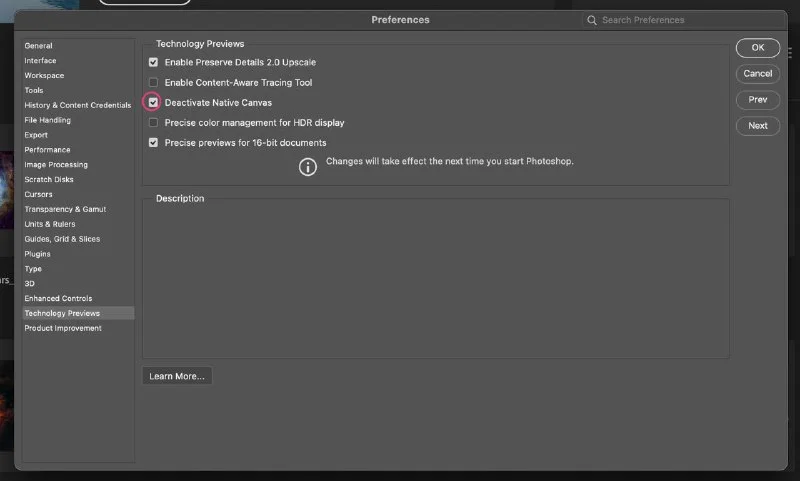Select Scratch Disks category
The image size is (800, 481).
pos(49,180)
